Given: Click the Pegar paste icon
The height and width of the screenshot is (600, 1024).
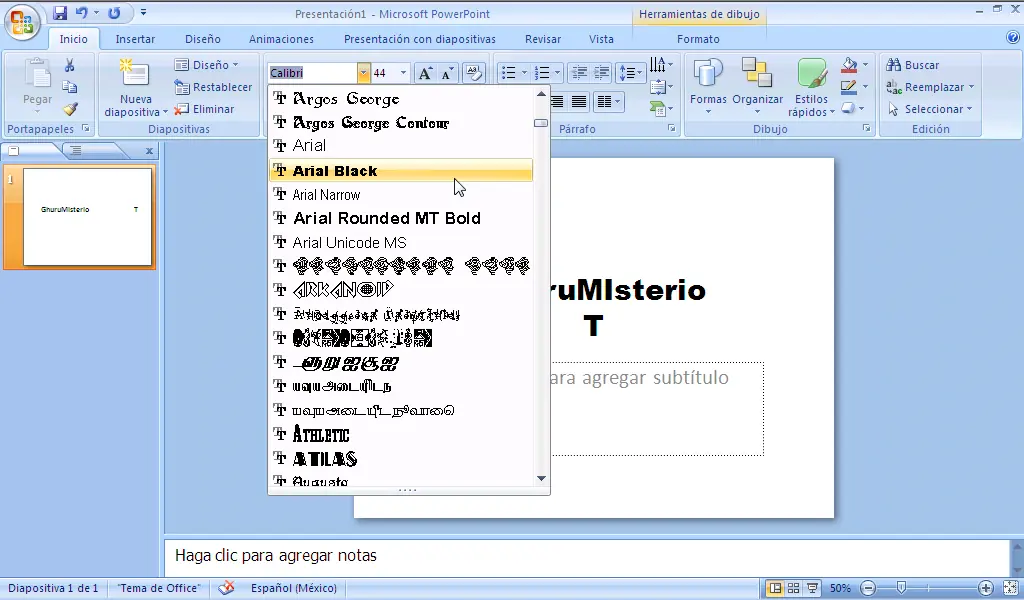Looking at the screenshot, I should 37,73.
